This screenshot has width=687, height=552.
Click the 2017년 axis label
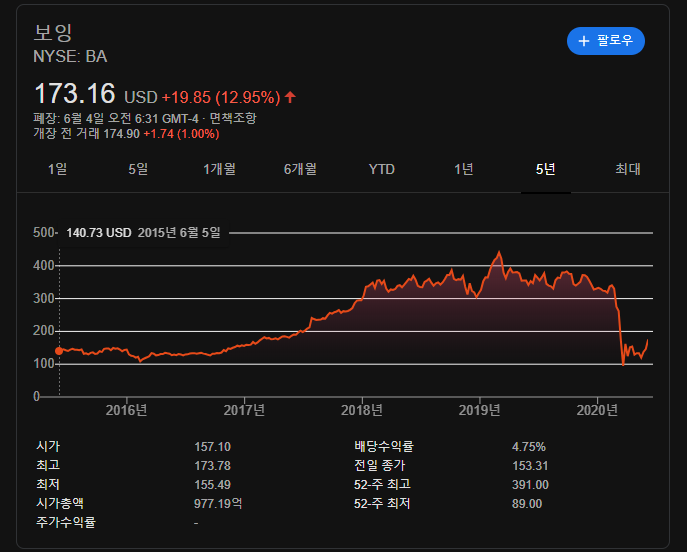pos(244,410)
